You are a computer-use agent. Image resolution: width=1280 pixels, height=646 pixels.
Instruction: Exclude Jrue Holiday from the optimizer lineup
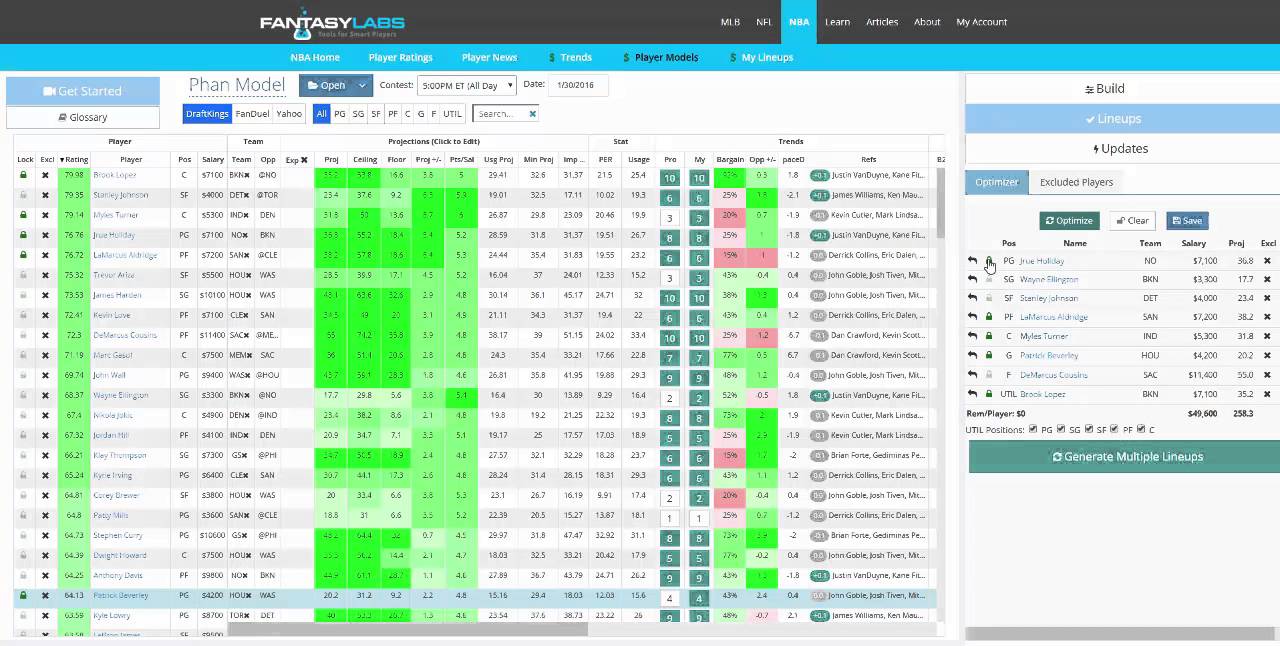(1267, 261)
